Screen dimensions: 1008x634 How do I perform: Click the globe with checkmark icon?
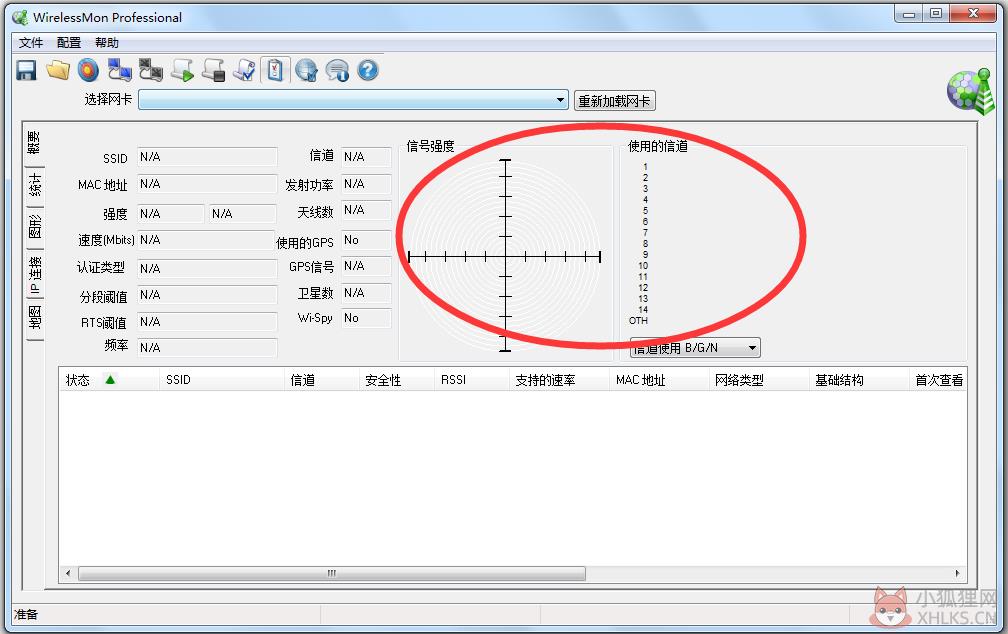point(307,70)
